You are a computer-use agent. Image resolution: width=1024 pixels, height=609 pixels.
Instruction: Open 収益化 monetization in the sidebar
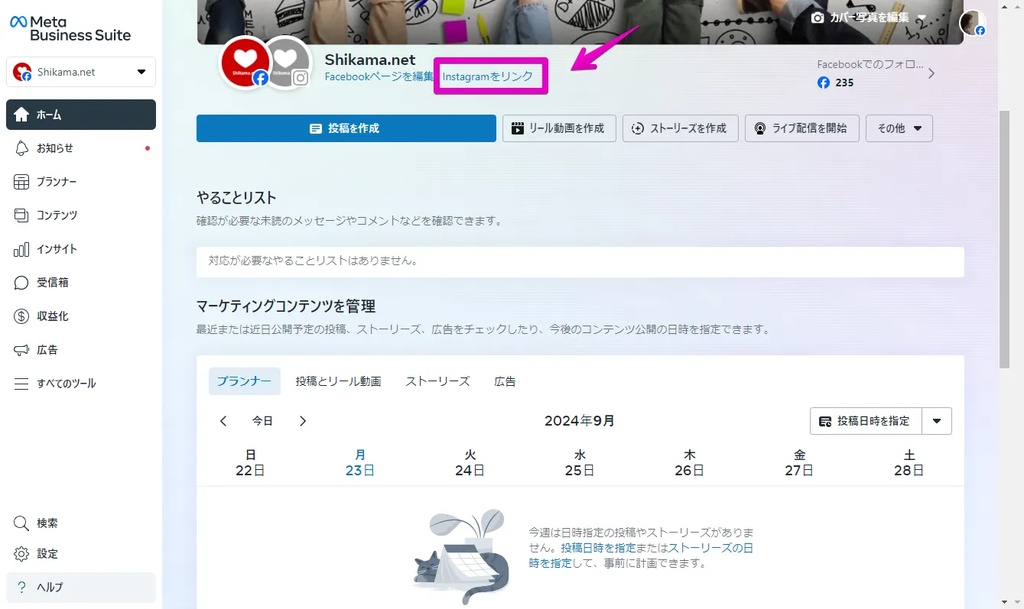[81, 316]
